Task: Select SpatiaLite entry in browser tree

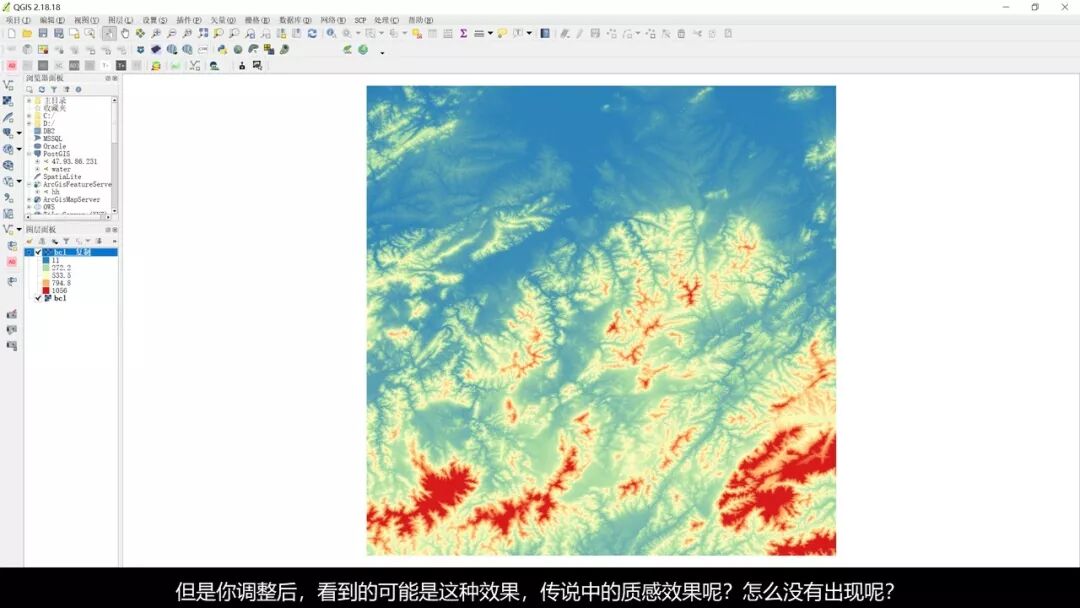Action: [x=62, y=176]
